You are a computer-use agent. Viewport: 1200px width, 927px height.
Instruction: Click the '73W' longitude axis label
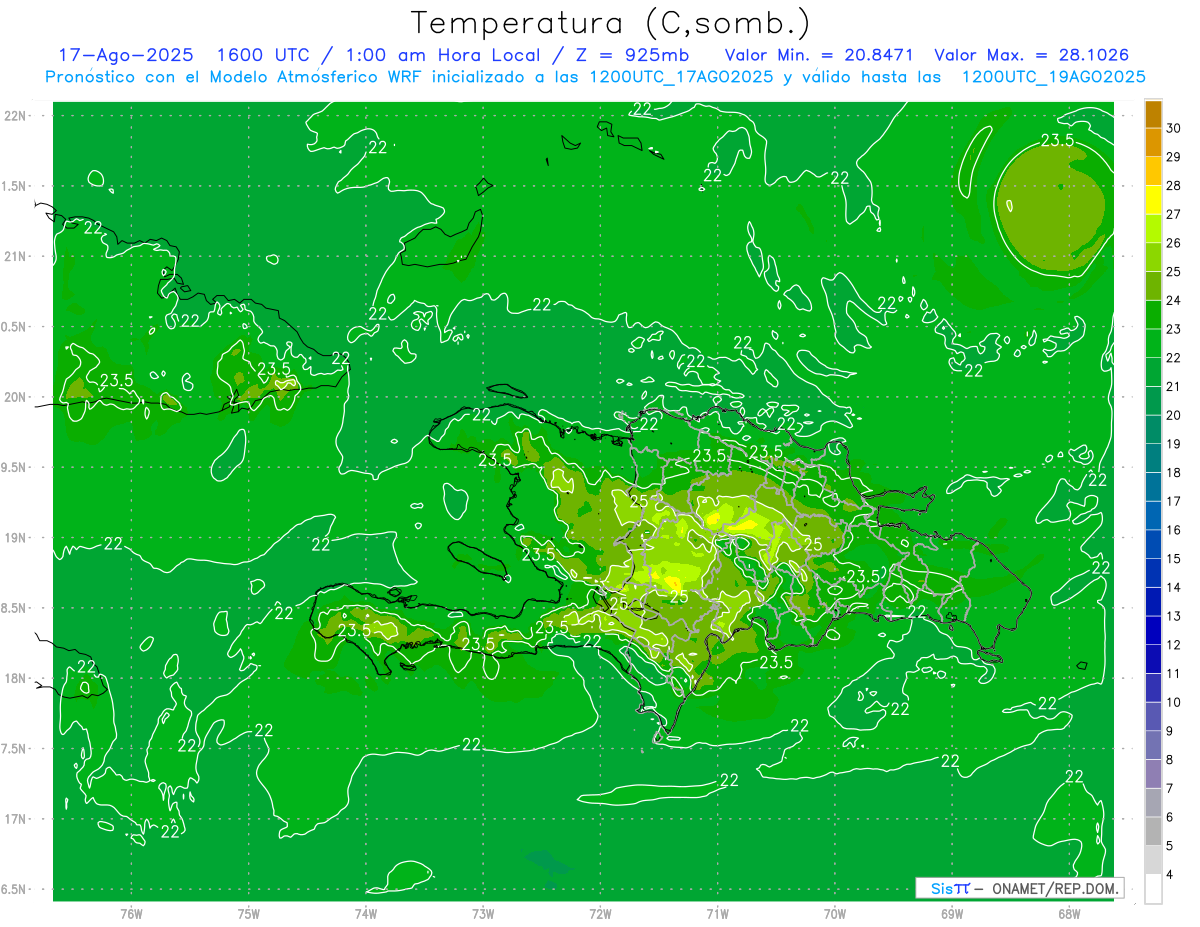tap(483, 913)
